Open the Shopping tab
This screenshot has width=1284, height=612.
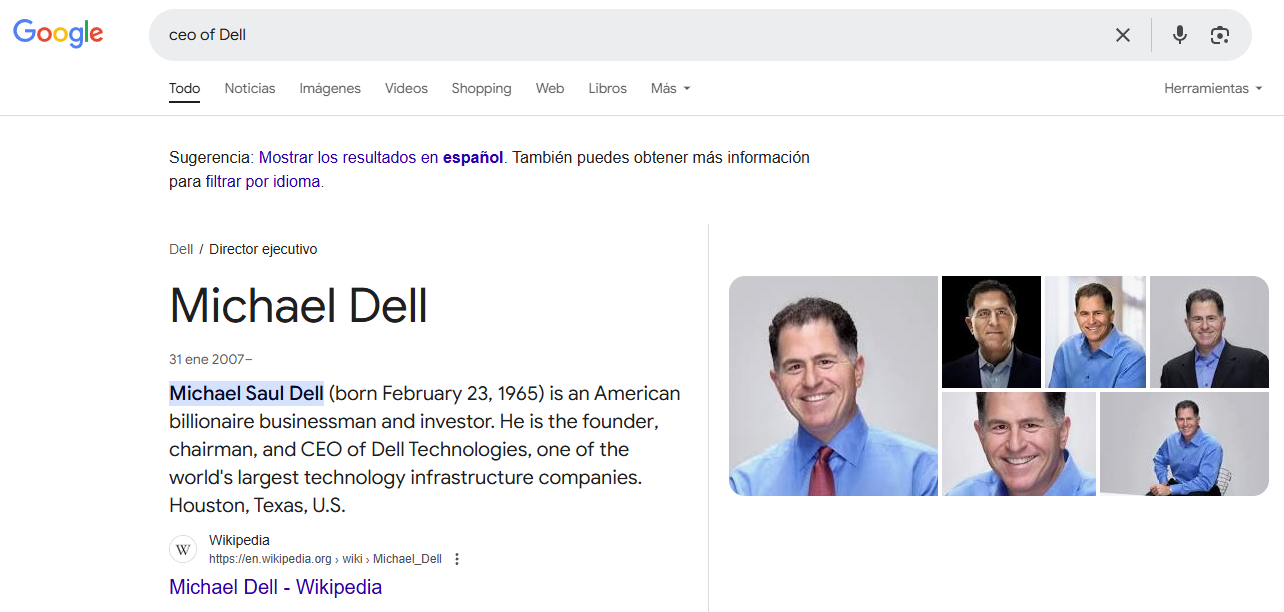[481, 88]
